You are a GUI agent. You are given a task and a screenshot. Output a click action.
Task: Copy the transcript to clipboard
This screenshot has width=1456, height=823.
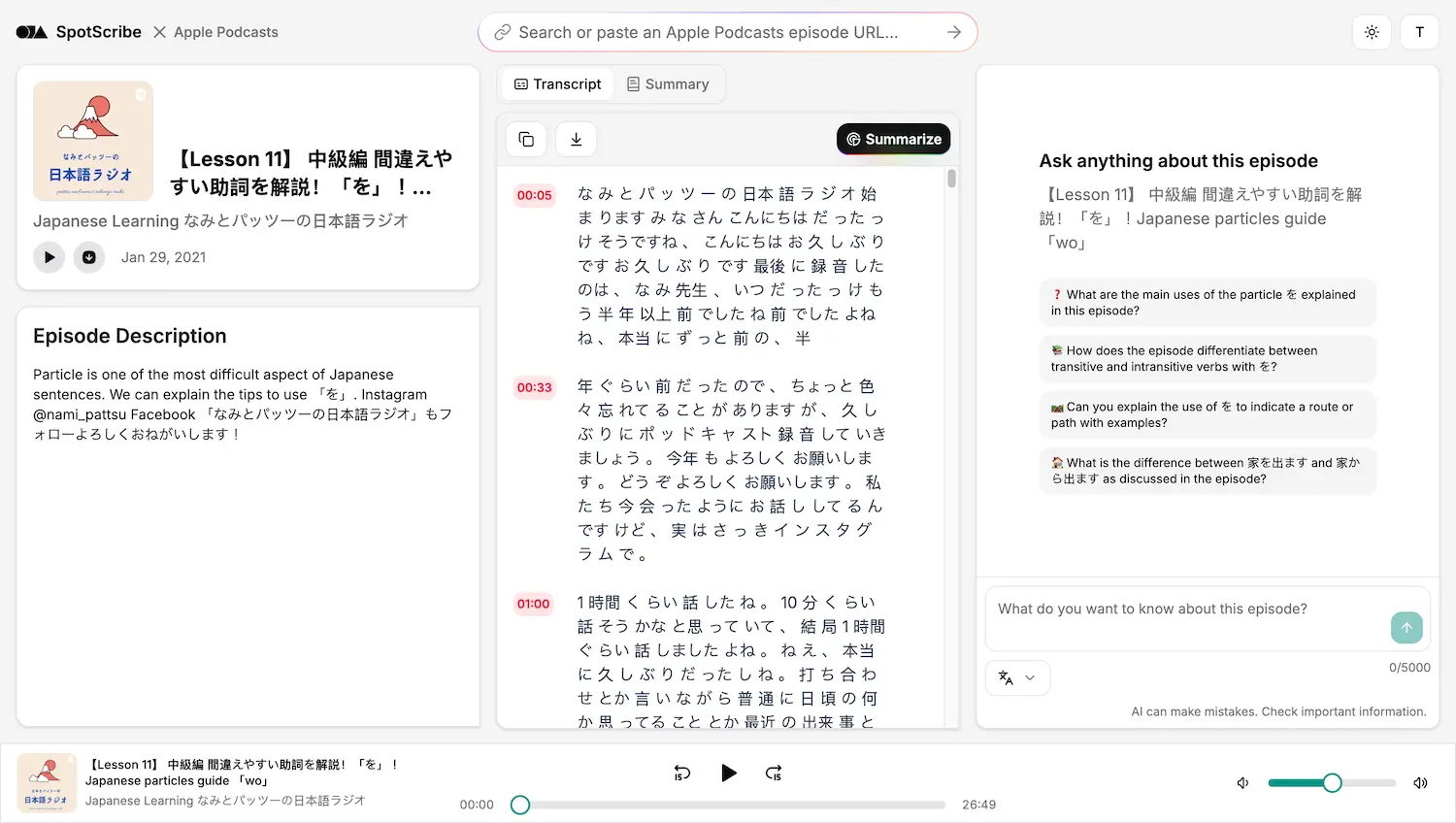click(525, 139)
